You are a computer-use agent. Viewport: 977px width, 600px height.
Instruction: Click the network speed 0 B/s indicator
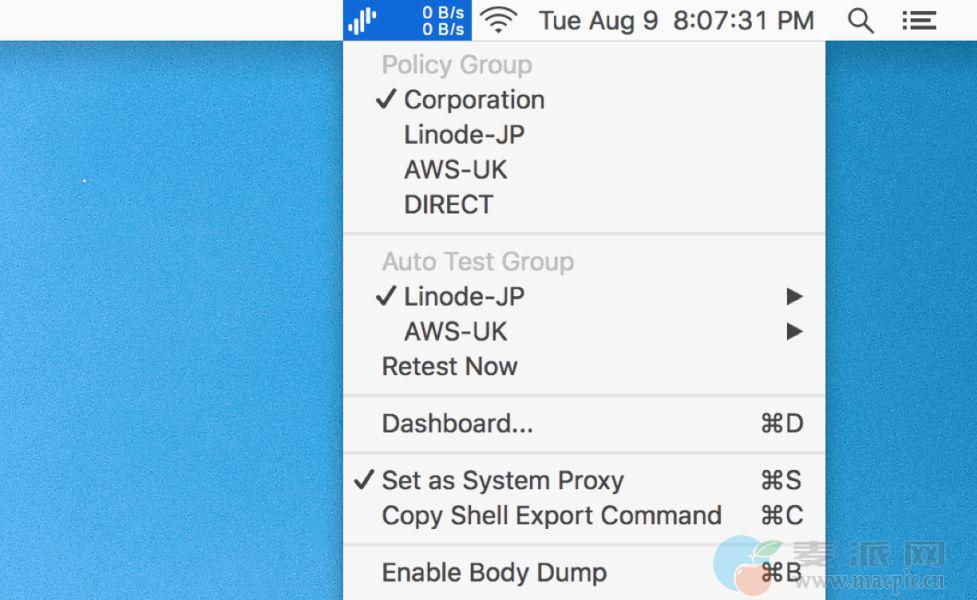pyautogui.click(x=442, y=21)
